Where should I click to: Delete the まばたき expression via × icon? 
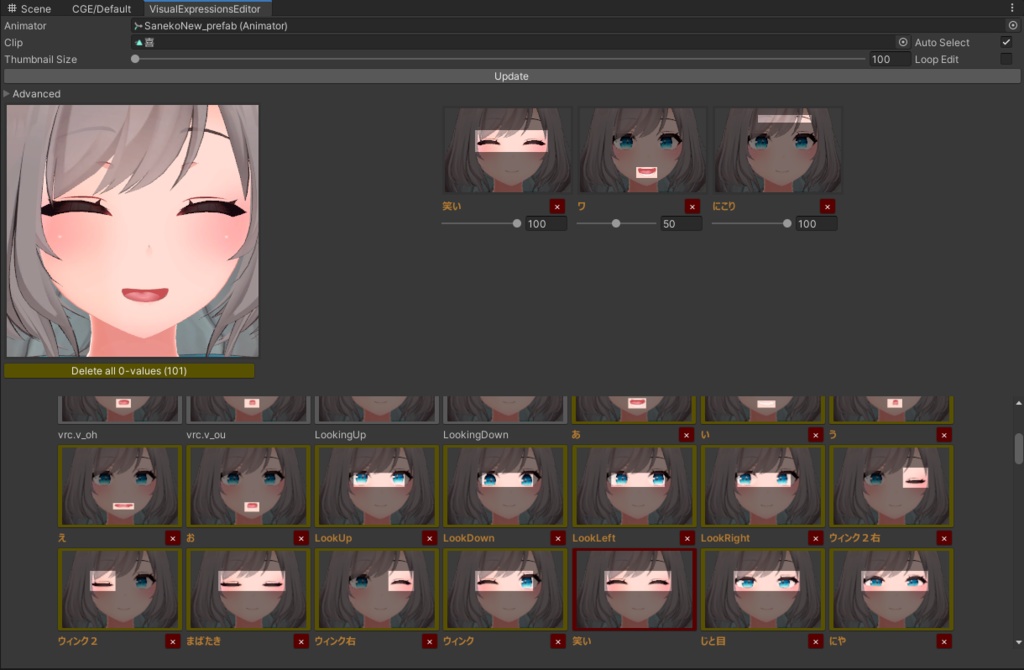(x=299, y=641)
